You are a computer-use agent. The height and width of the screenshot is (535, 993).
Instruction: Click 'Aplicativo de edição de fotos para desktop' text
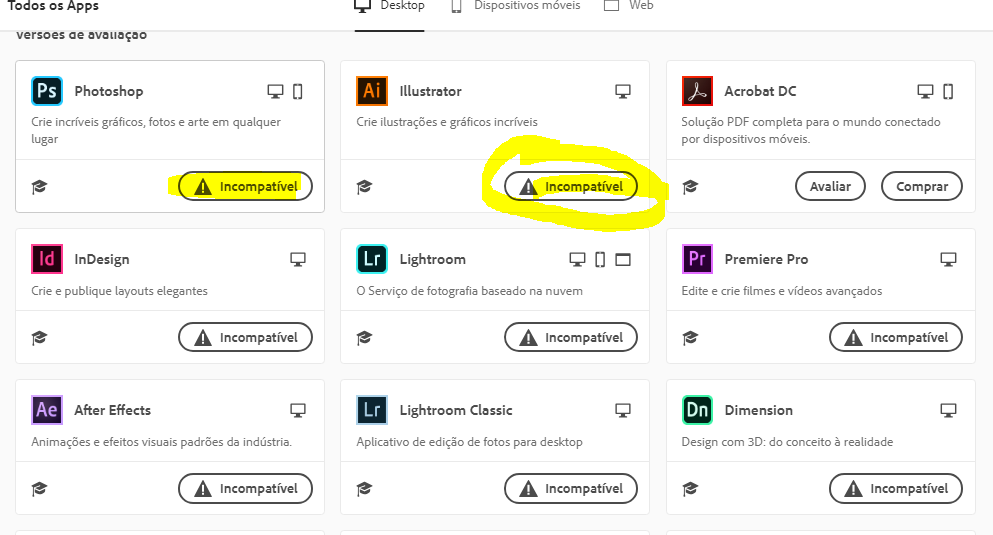coord(469,442)
